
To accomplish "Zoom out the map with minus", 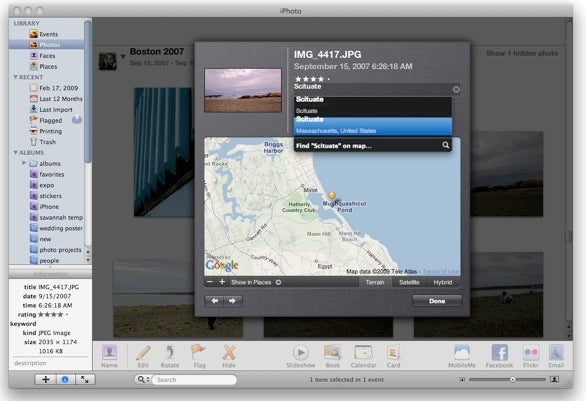I will pyautogui.click(x=210, y=282).
